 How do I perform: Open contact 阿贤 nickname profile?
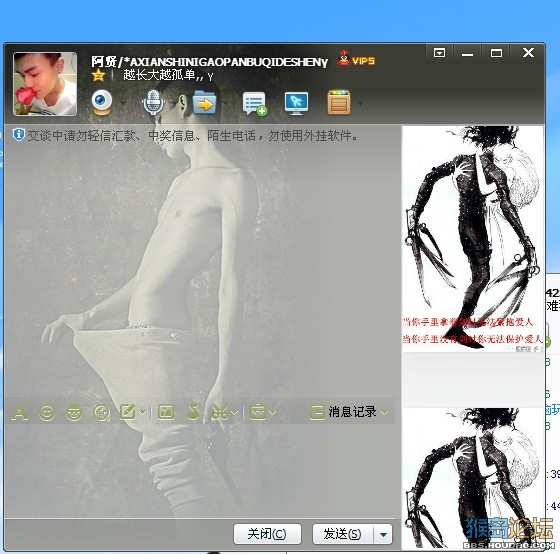[x=209, y=62]
